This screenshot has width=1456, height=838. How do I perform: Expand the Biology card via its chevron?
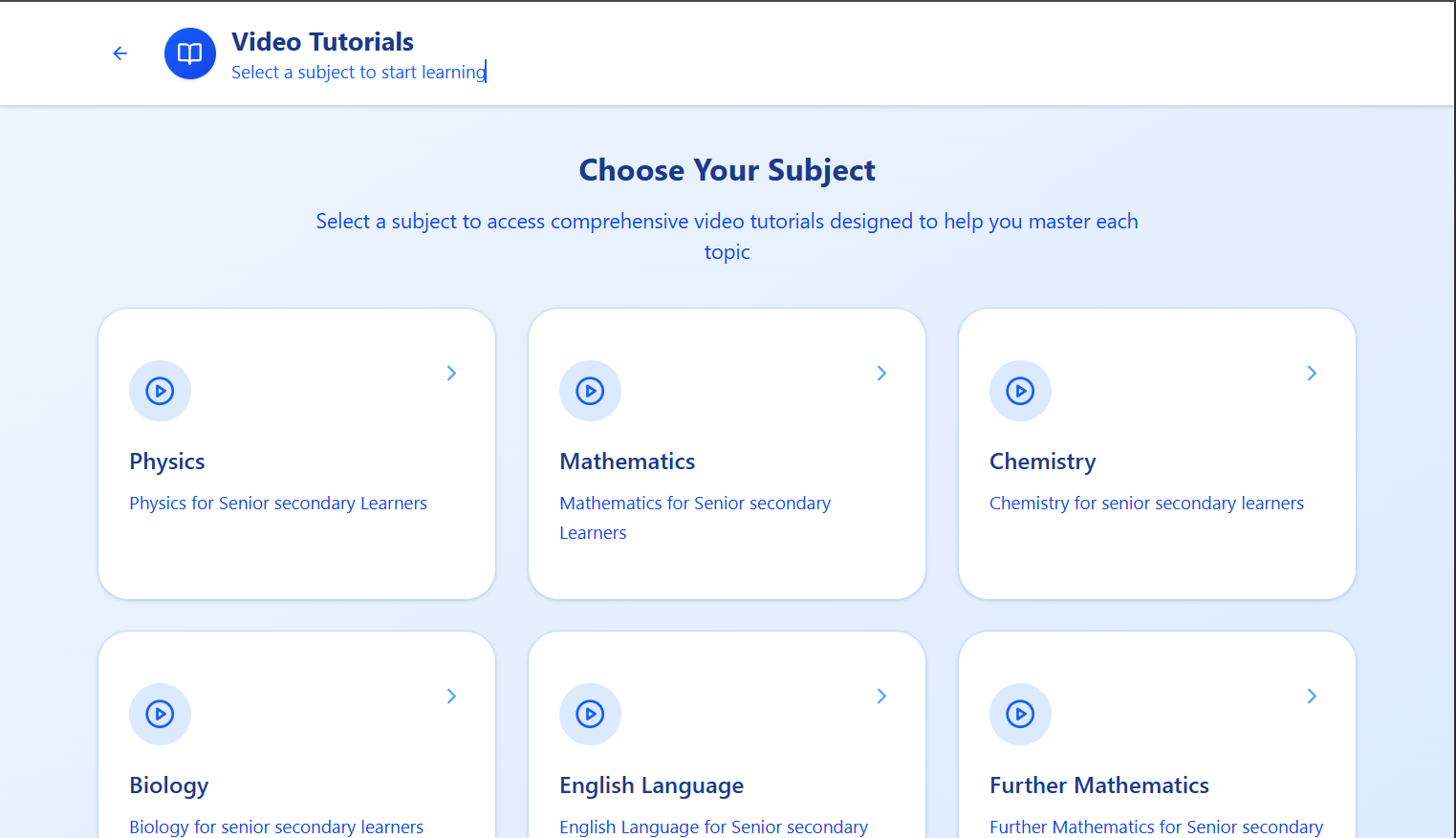[451, 696]
